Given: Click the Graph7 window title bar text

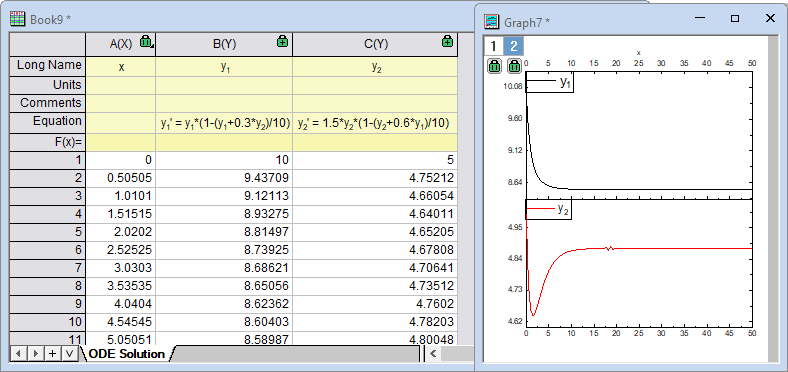Looking at the screenshot, I should click(x=527, y=22).
